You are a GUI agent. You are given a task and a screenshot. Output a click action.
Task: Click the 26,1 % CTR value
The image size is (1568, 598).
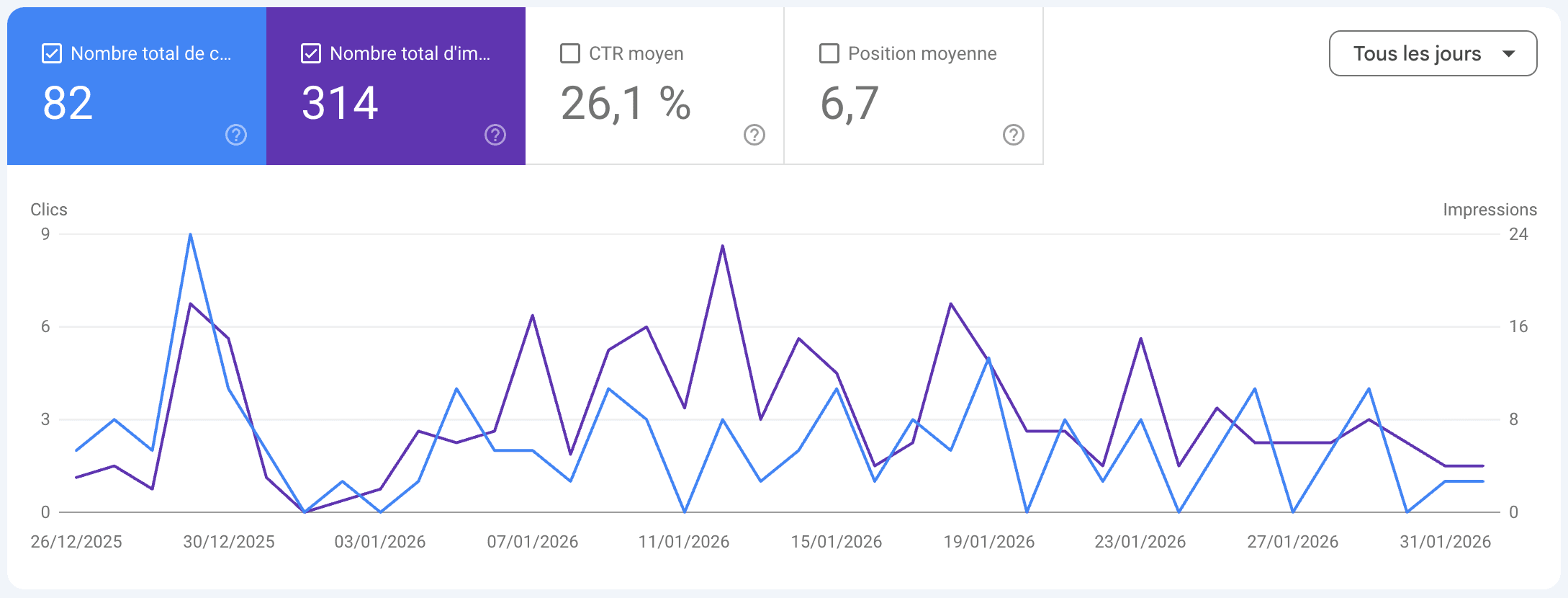pyautogui.click(x=625, y=103)
